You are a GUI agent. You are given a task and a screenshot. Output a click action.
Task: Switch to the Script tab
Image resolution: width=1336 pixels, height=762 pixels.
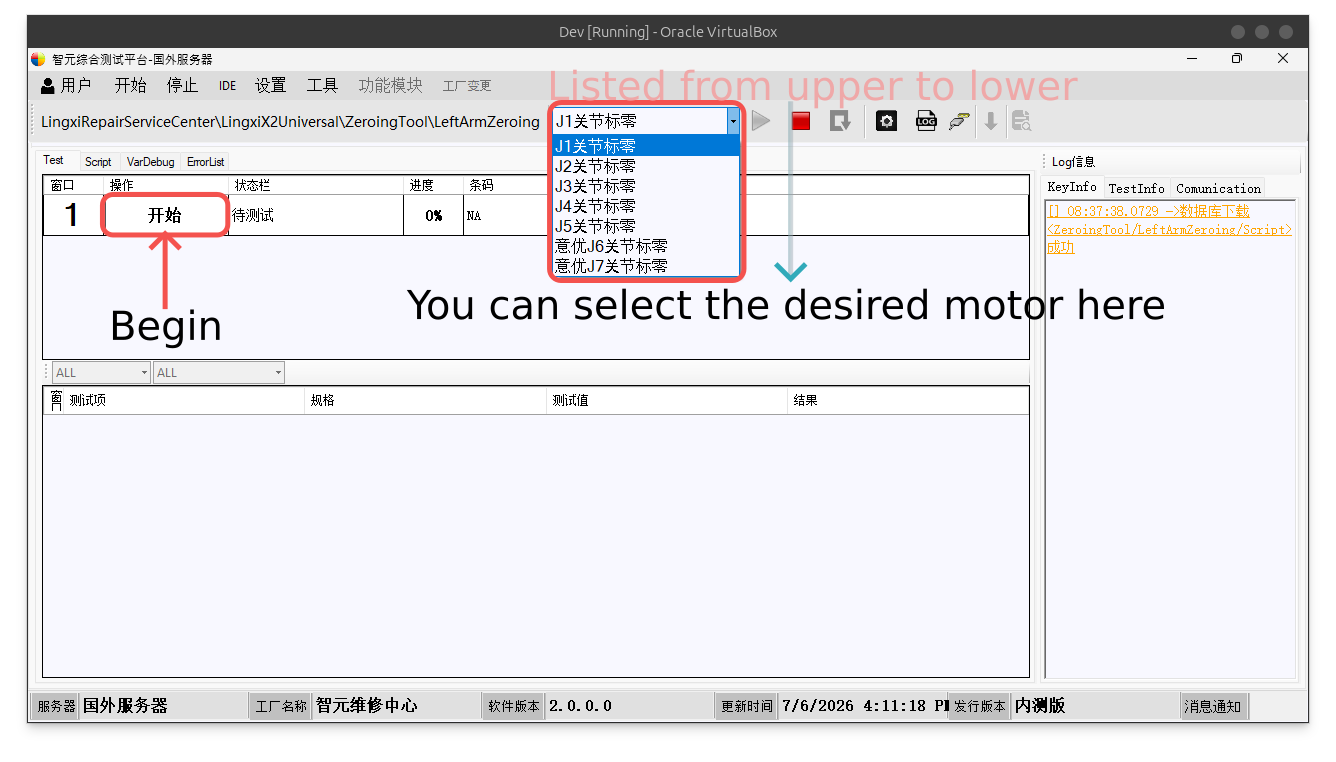point(98,162)
